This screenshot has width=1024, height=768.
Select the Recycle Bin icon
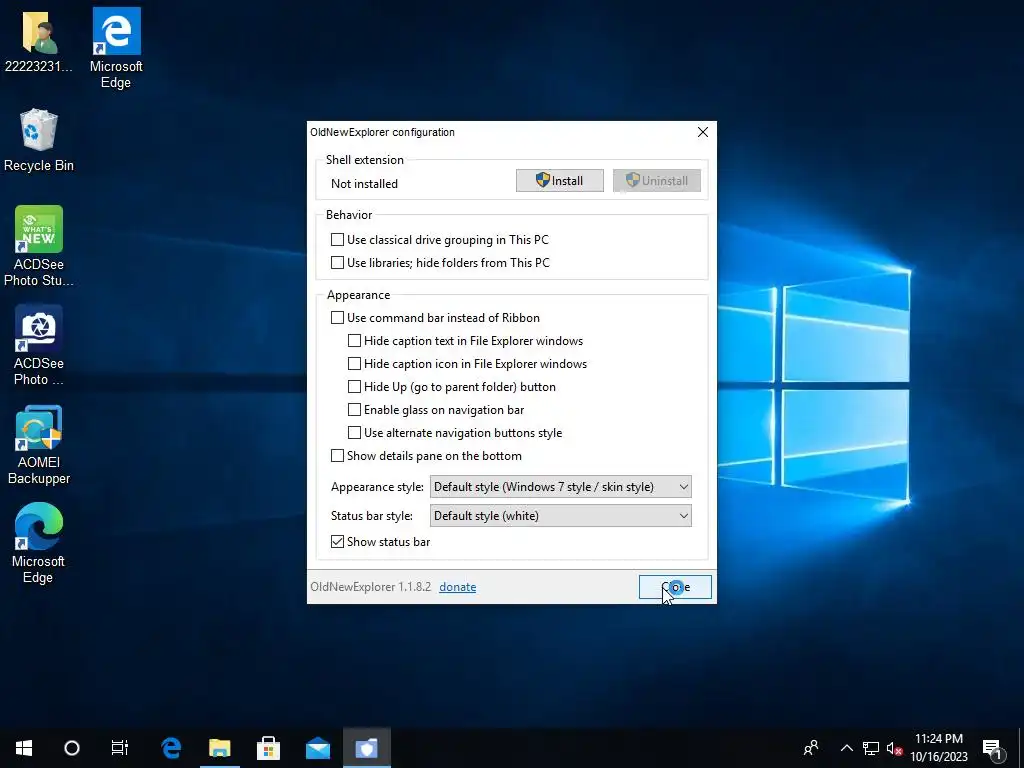(39, 140)
